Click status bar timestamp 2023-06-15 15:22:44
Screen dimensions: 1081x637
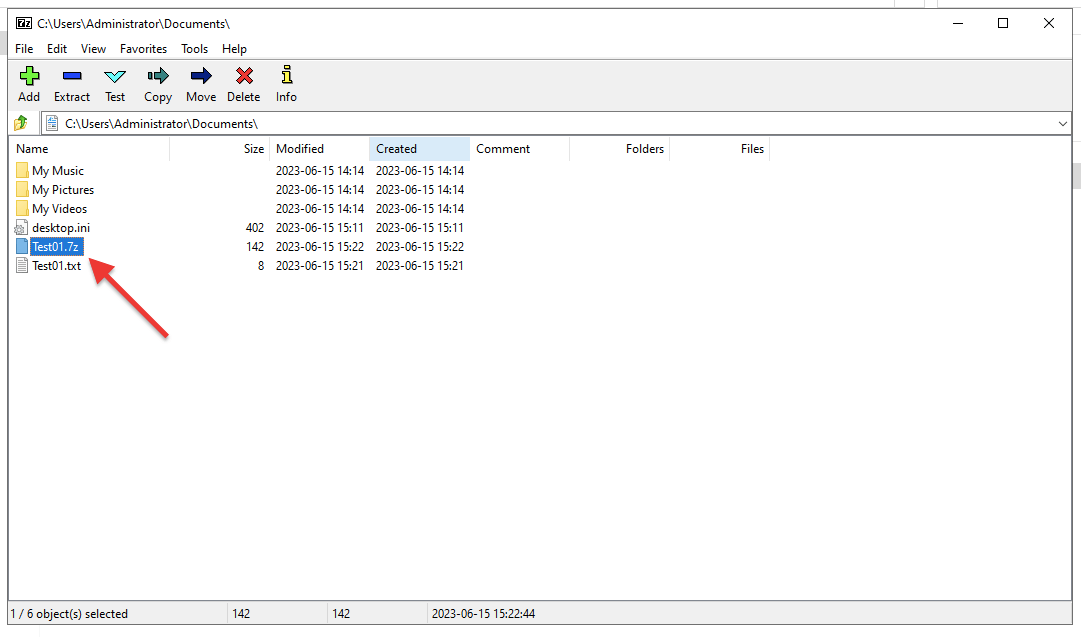(x=483, y=614)
